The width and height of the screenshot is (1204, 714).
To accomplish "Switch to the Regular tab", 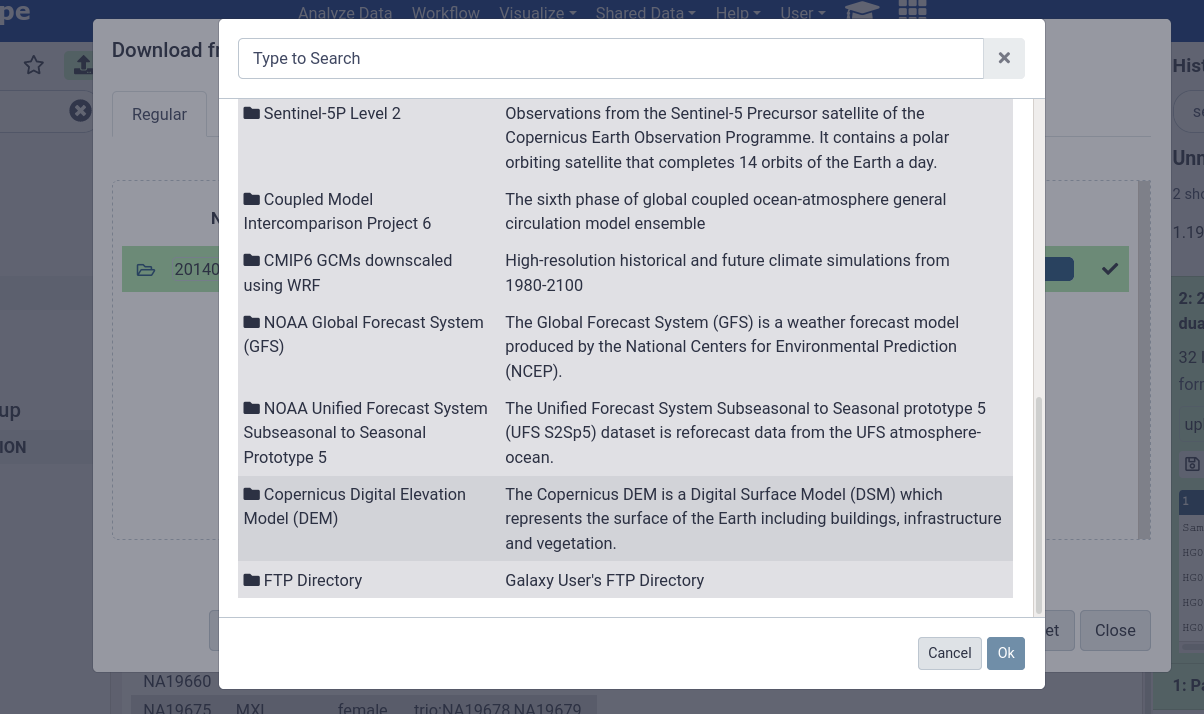I will pos(159,114).
